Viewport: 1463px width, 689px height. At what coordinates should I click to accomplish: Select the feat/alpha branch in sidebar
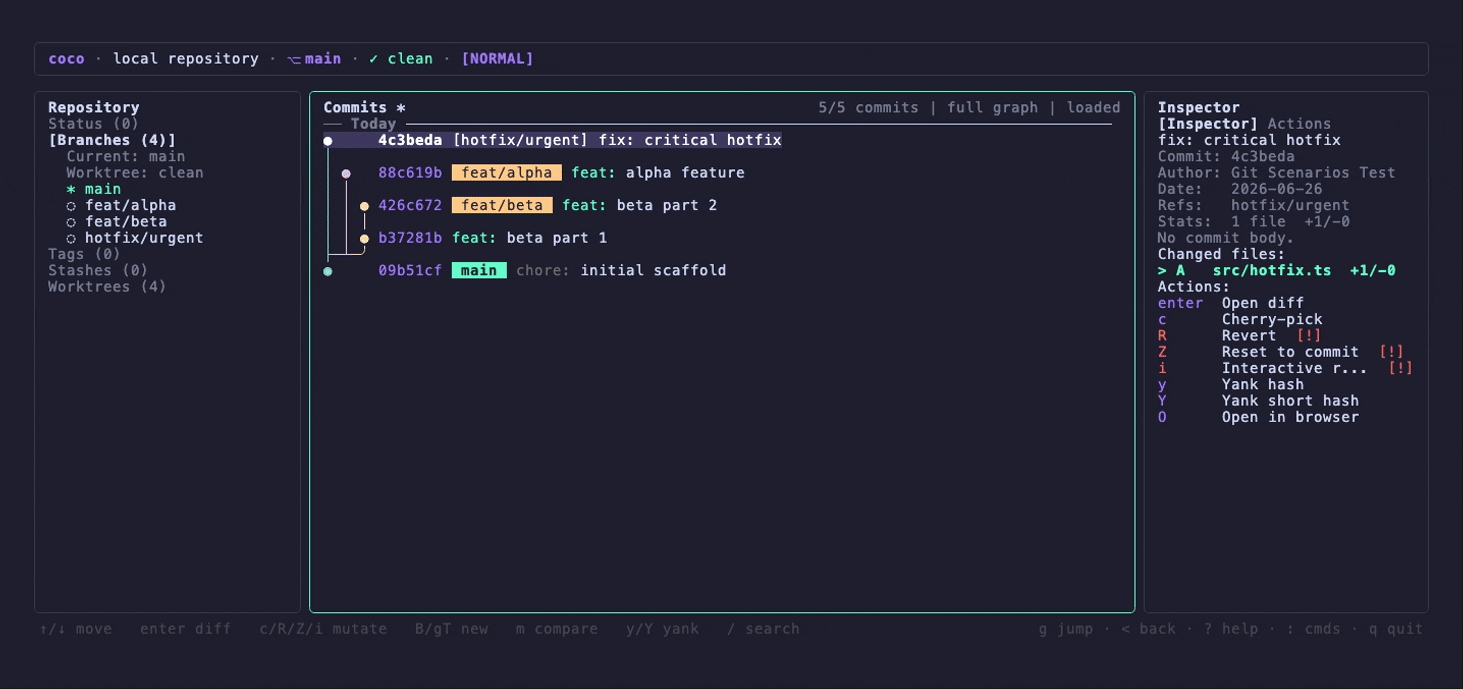[130, 205]
